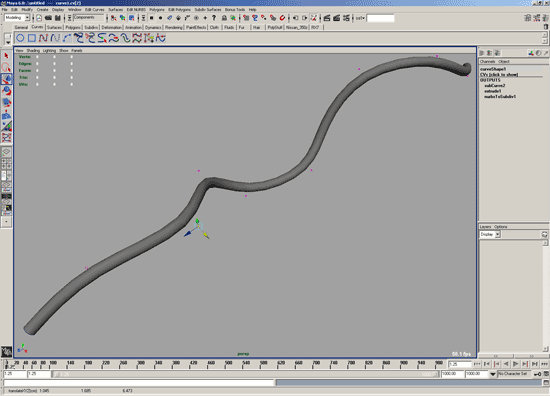Toggle select by component type mode
This screenshot has height=396, width=550.
coord(132,18)
